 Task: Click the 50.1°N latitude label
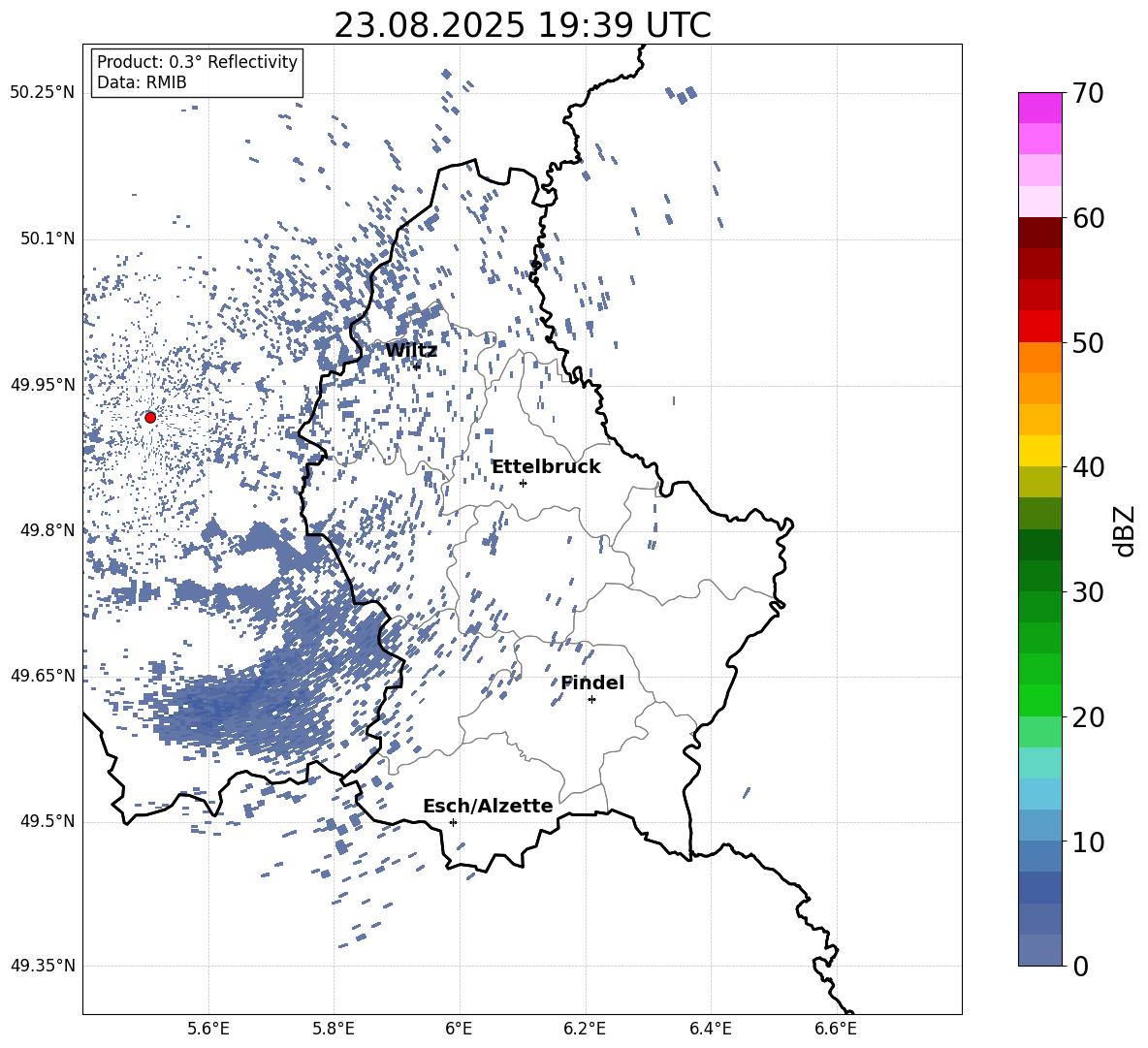coord(47,238)
